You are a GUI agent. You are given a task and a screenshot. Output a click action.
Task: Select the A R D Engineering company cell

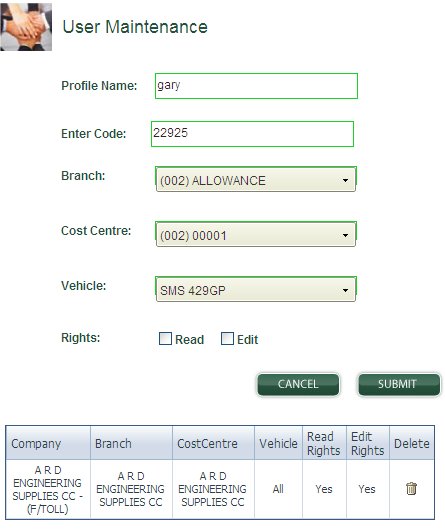tap(48, 489)
